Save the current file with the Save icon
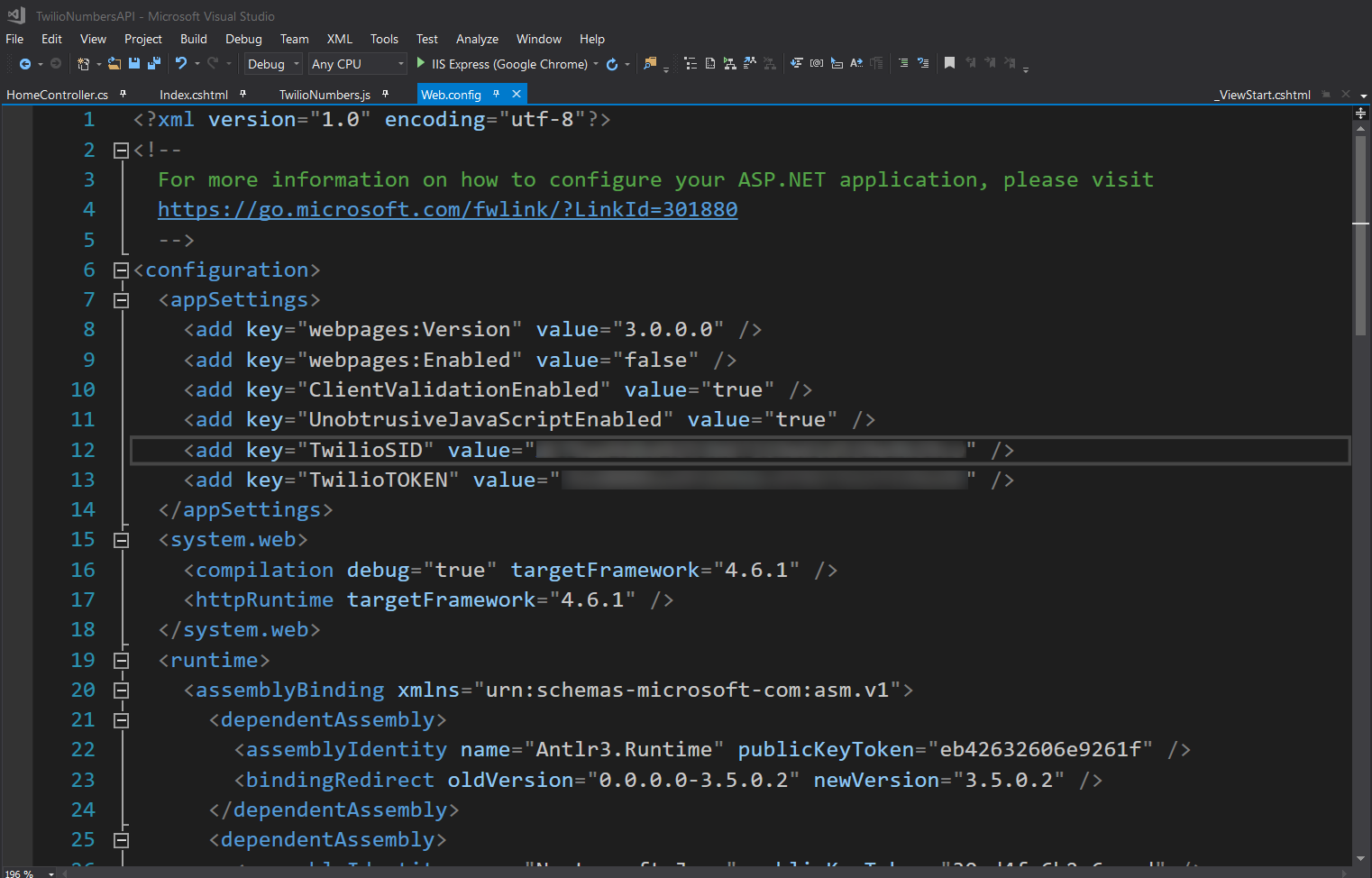This screenshot has height=878, width=1372. point(134,64)
